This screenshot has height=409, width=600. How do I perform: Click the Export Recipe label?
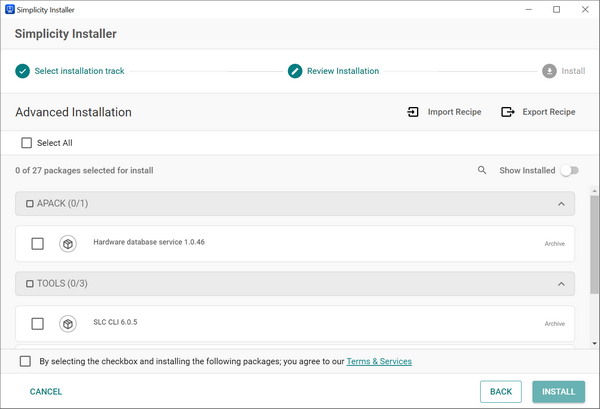[549, 112]
